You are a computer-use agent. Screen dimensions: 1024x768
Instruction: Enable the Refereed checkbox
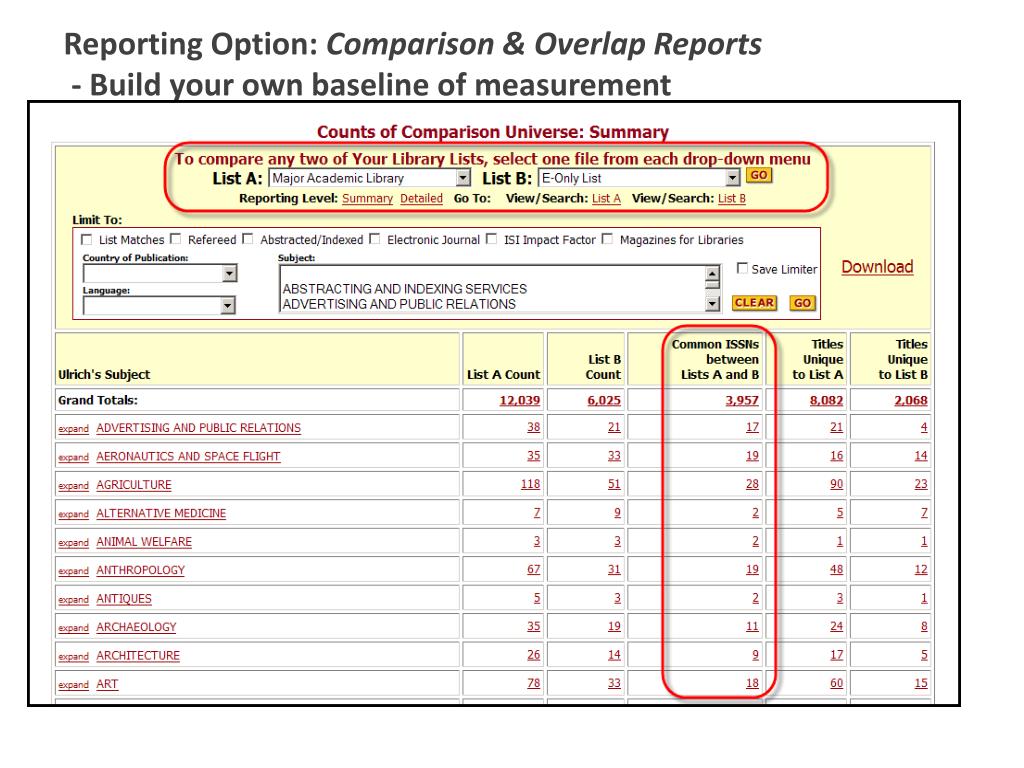pos(176,239)
